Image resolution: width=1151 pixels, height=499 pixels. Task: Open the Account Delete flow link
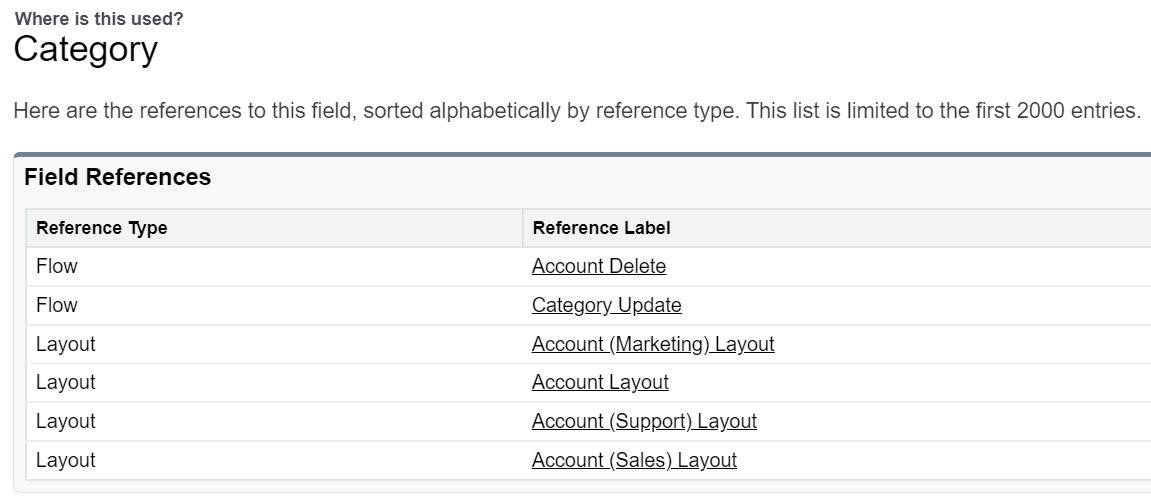coord(598,267)
